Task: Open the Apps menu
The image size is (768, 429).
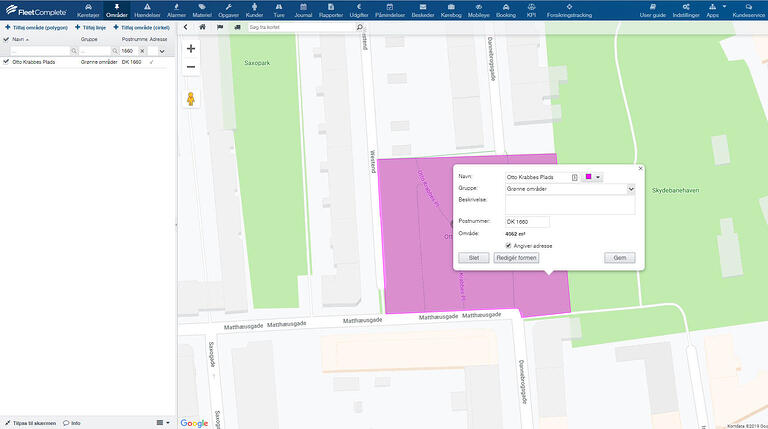Action: (x=713, y=10)
